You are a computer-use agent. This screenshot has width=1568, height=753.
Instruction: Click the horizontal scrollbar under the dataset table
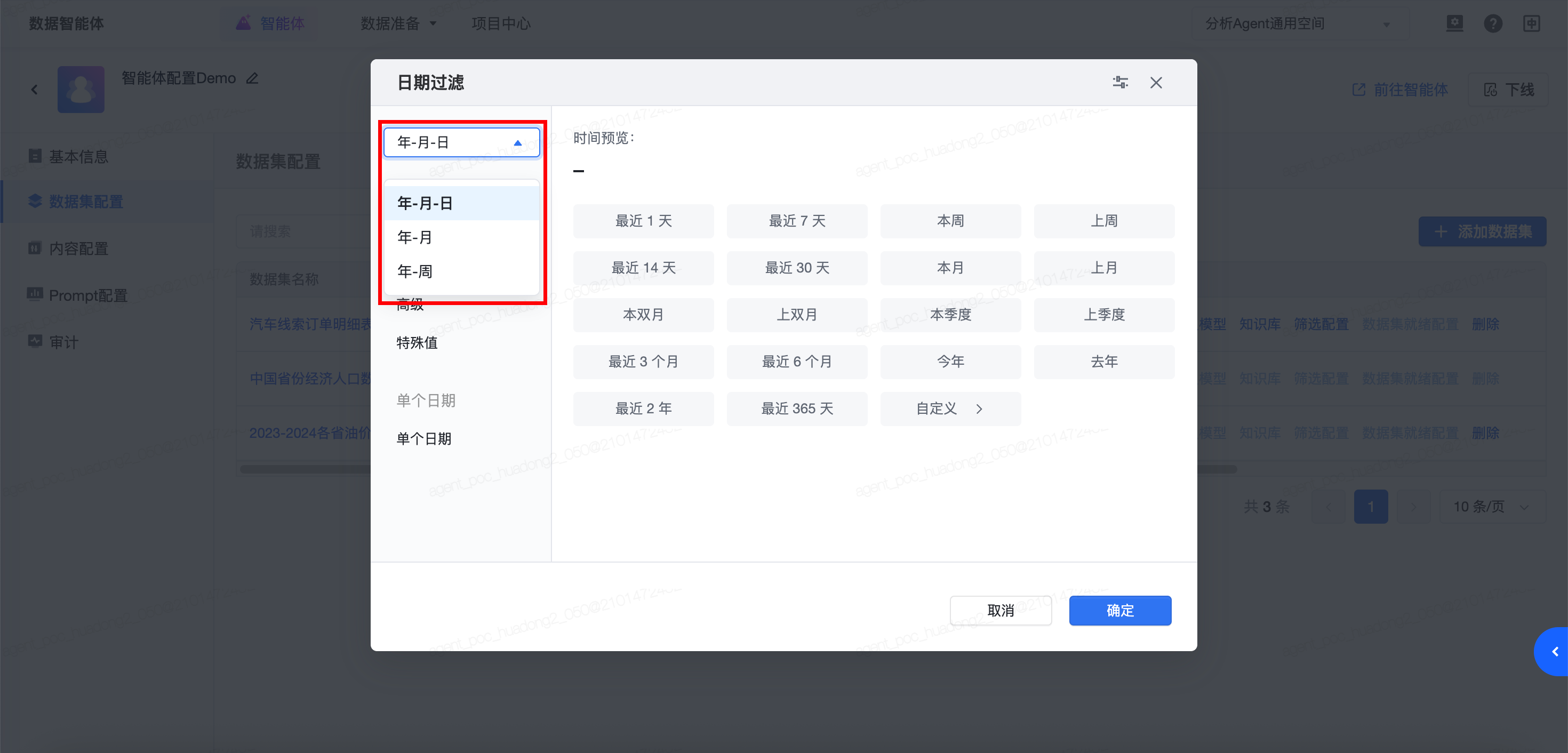[x=738, y=469]
